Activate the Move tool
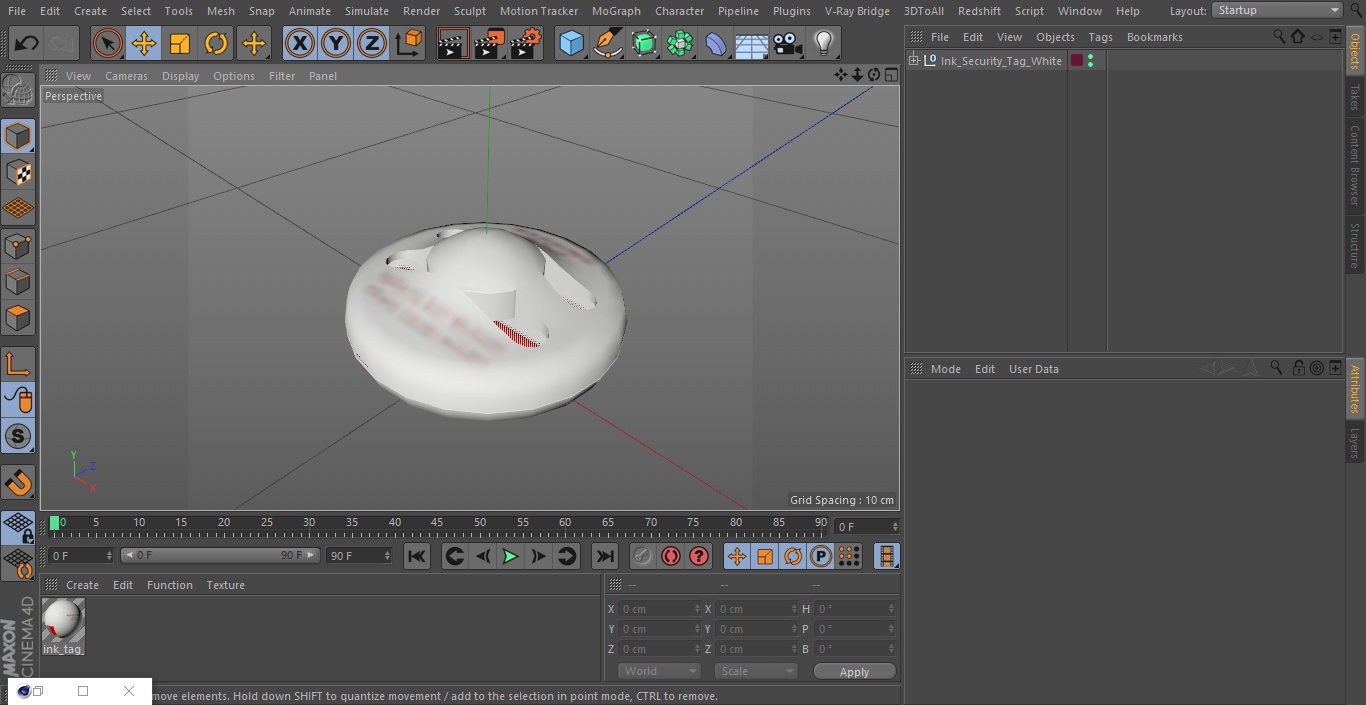The height and width of the screenshot is (705, 1366). pos(144,44)
